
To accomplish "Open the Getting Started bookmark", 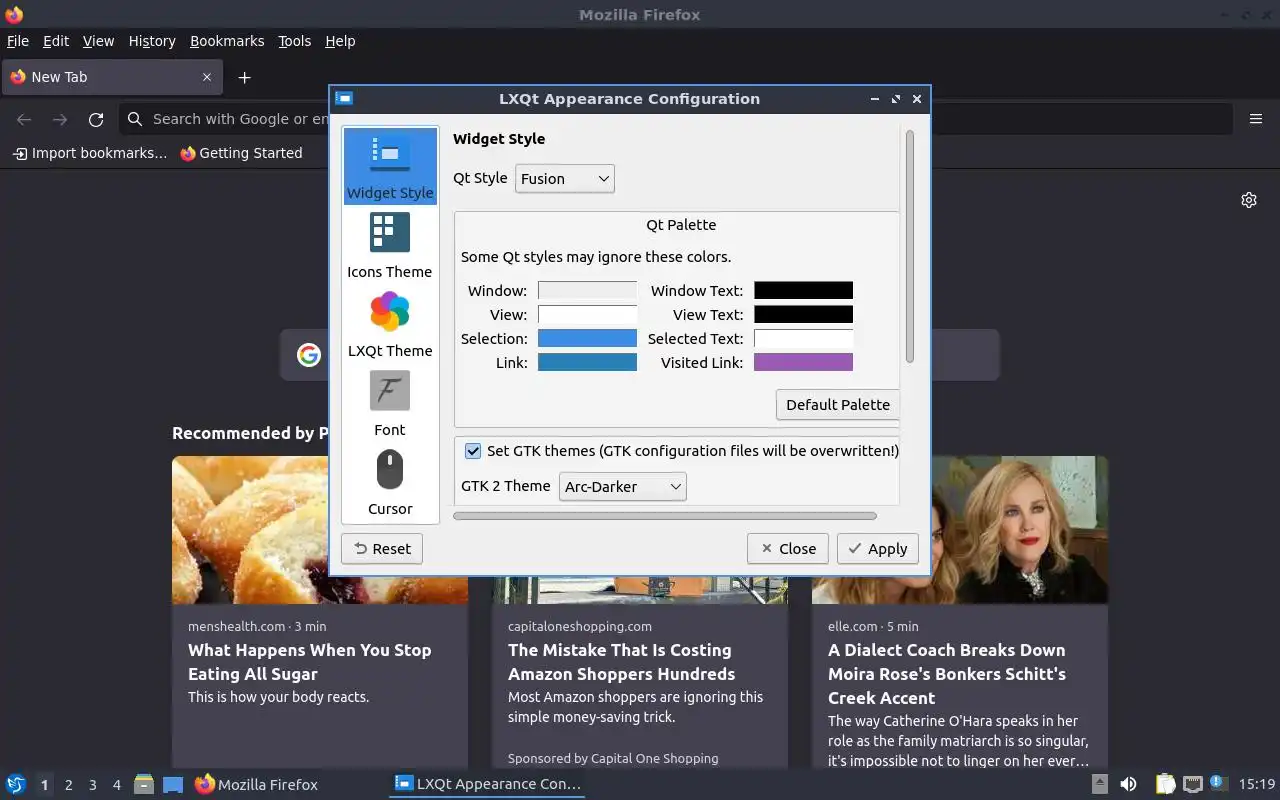I will click(x=241, y=153).
